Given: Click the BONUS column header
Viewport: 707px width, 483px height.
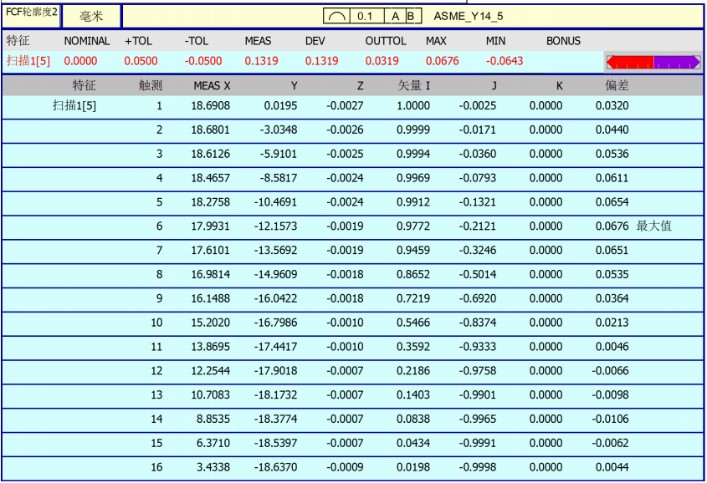Looking at the screenshot, I should click(x=563, y=41).
